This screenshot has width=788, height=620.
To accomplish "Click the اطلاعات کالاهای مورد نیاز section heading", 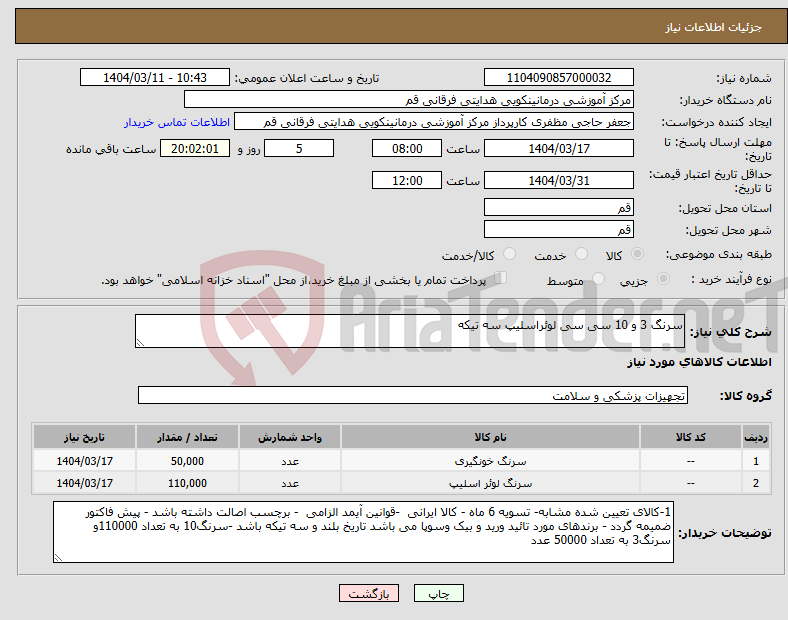I will click(699, 362).
